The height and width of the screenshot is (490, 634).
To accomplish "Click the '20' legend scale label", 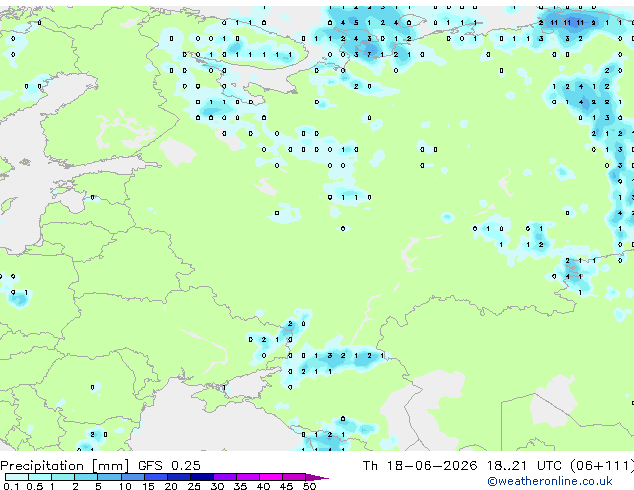I will pyautogui.click(x=171, y=486).
